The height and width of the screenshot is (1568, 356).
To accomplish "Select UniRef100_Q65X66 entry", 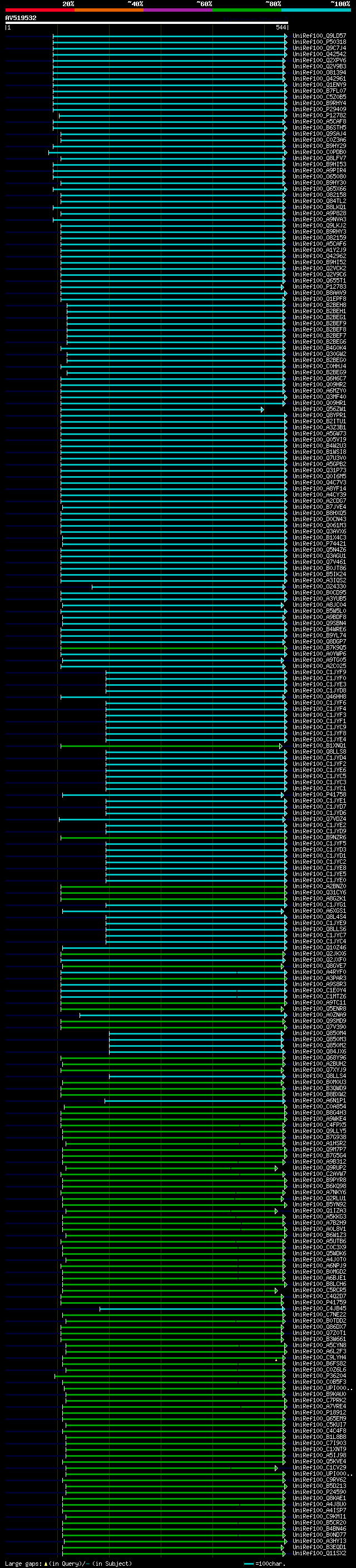I will (x=319, y=189).
